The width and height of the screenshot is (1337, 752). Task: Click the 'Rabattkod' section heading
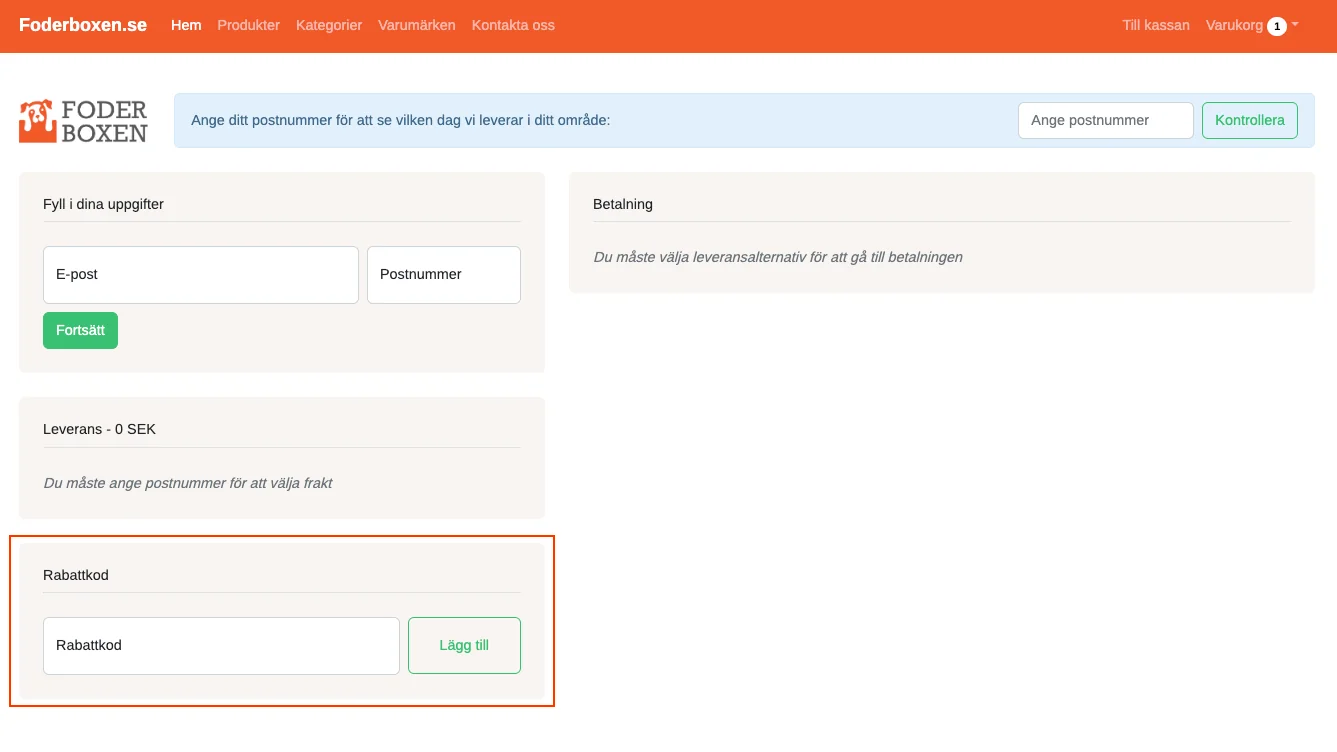tap(76, 575)
